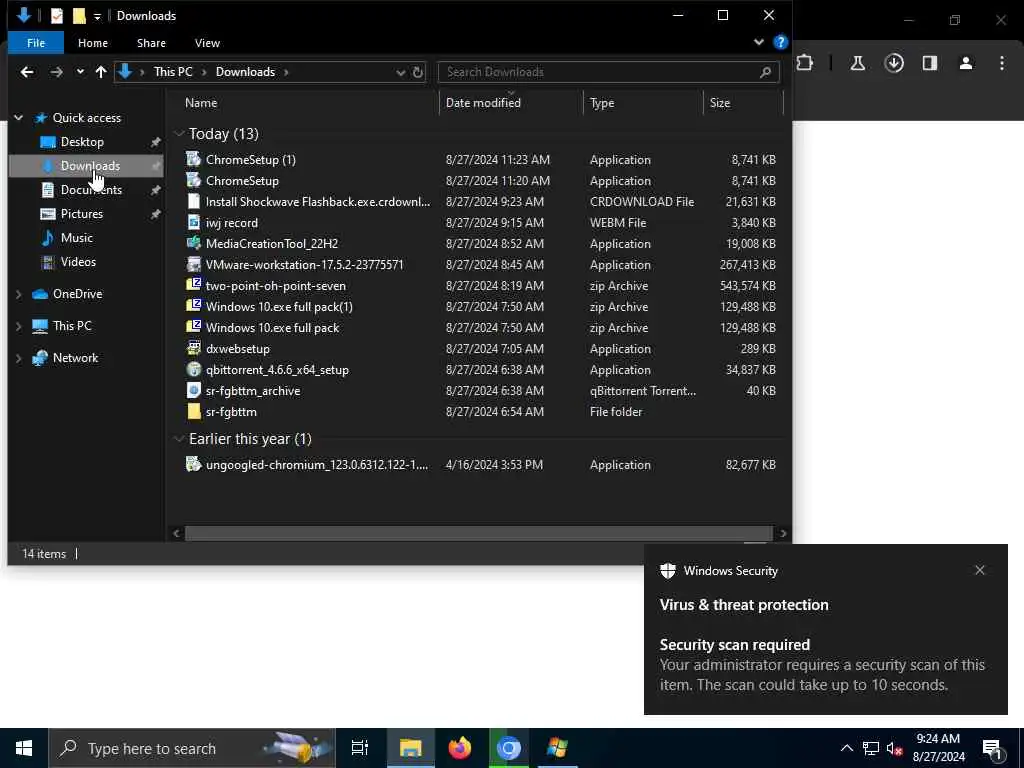Select the MediaCreationTool_22H2 file icon

(x=193, y=243)
